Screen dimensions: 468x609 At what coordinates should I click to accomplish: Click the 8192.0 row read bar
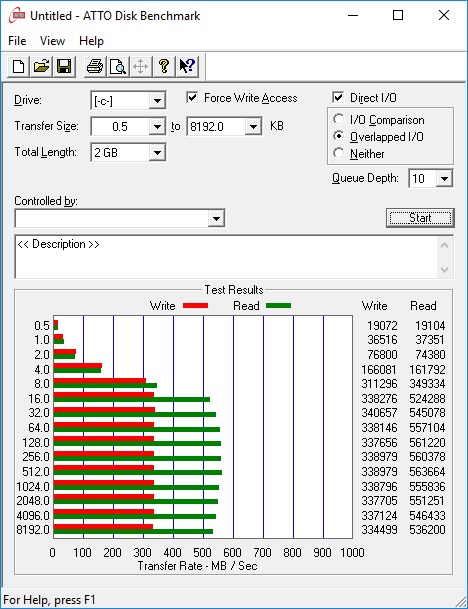click(133, 531)
